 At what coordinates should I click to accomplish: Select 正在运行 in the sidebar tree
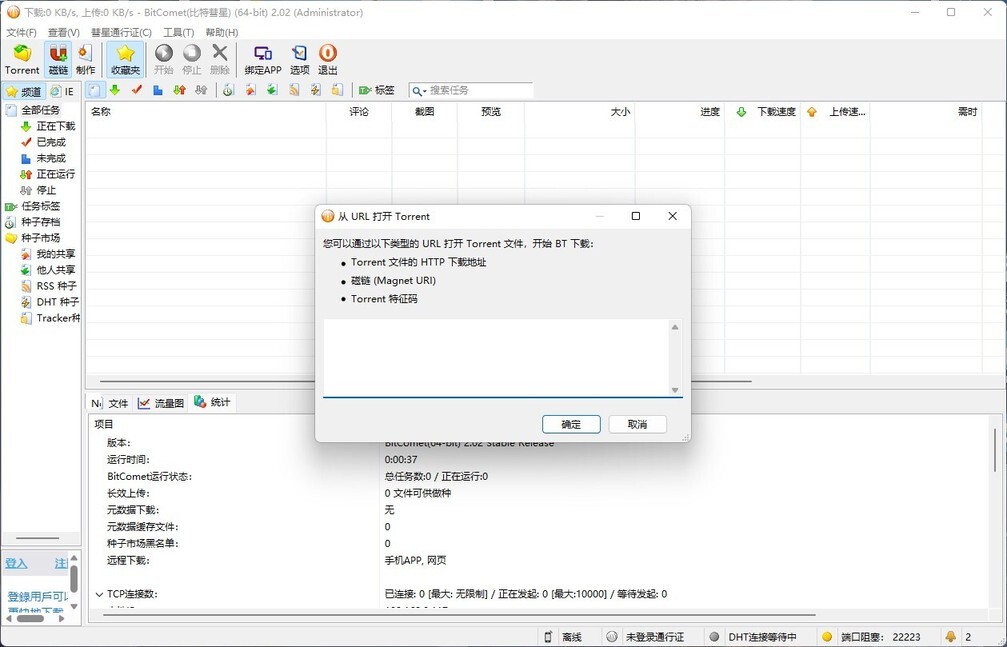55,174
